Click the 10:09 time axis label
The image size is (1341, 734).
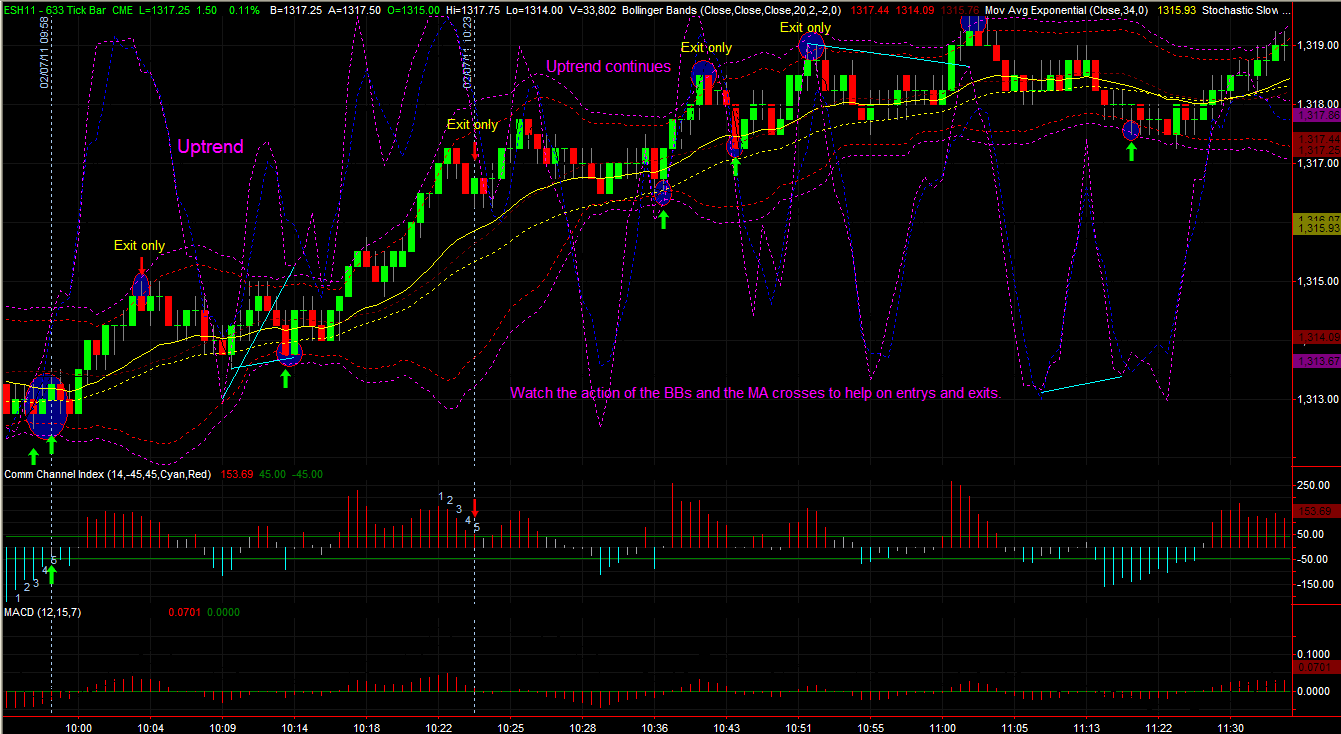click(224, 727)
